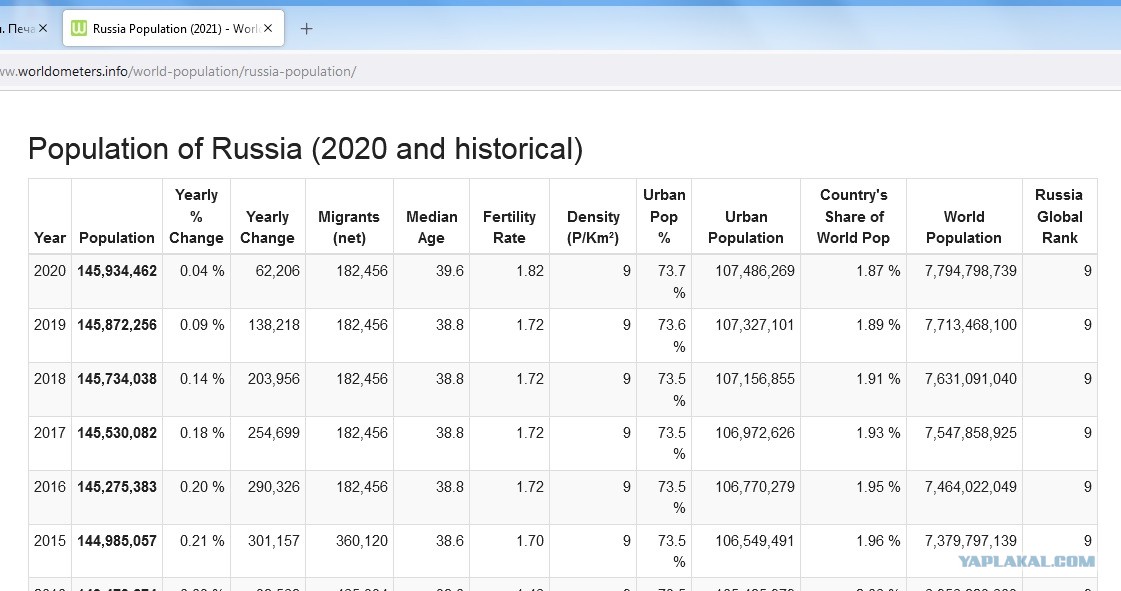The height and width of the screenshot is (591, 1121).
Task: Click the Country's Share of World Pop header
Action: click(x=854, y=217)
